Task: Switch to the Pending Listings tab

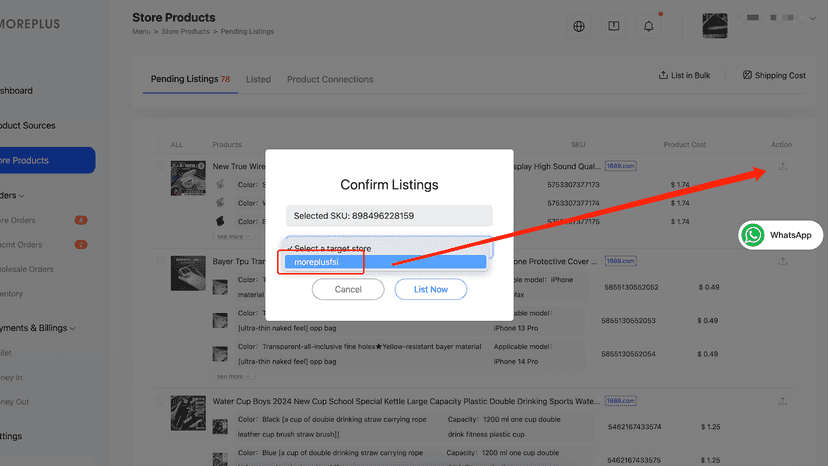Action: [x=190, y=79]
